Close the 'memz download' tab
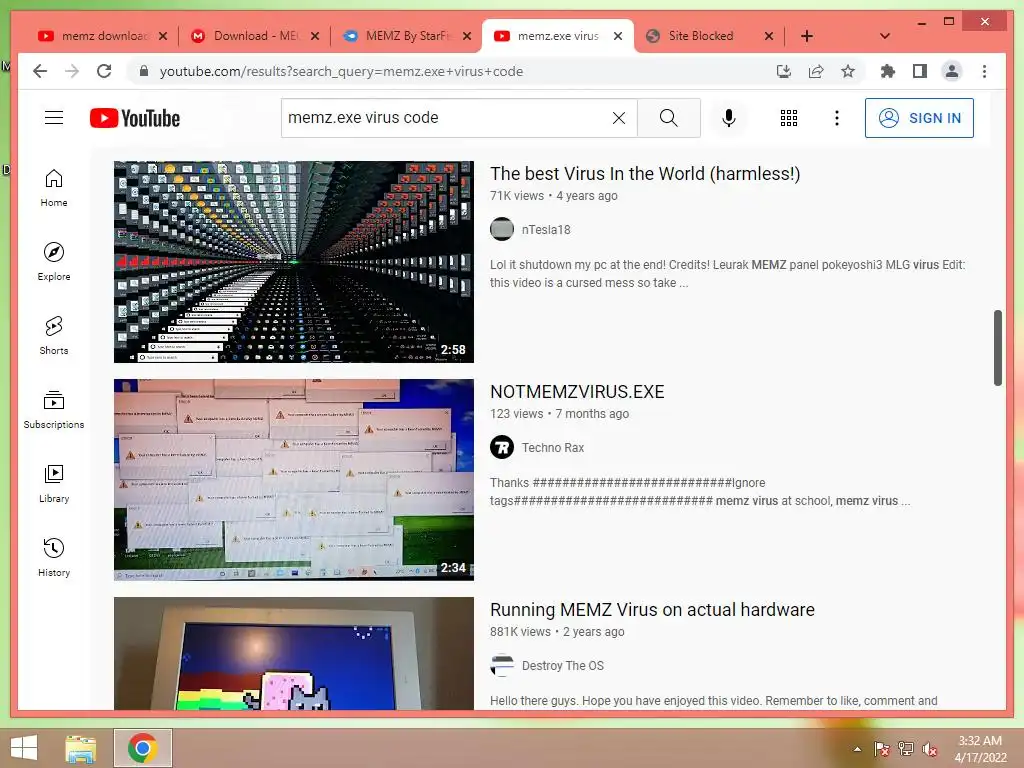 click(163, 36)
